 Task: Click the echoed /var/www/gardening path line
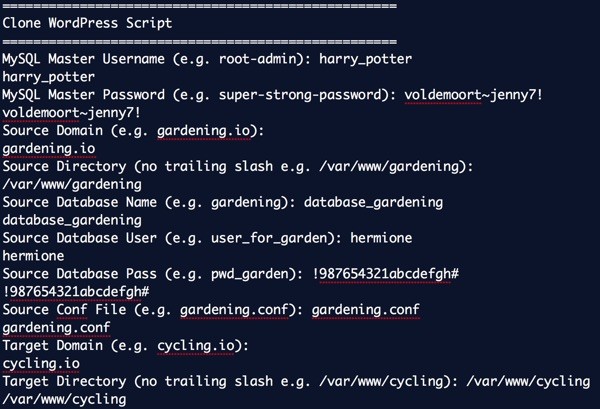tap(72, 184)
